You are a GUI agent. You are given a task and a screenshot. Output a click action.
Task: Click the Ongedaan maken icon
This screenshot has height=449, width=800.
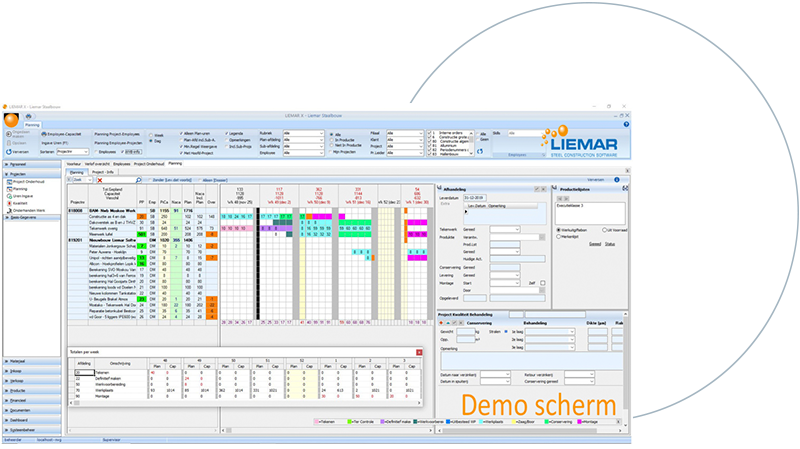click(9, 134)
